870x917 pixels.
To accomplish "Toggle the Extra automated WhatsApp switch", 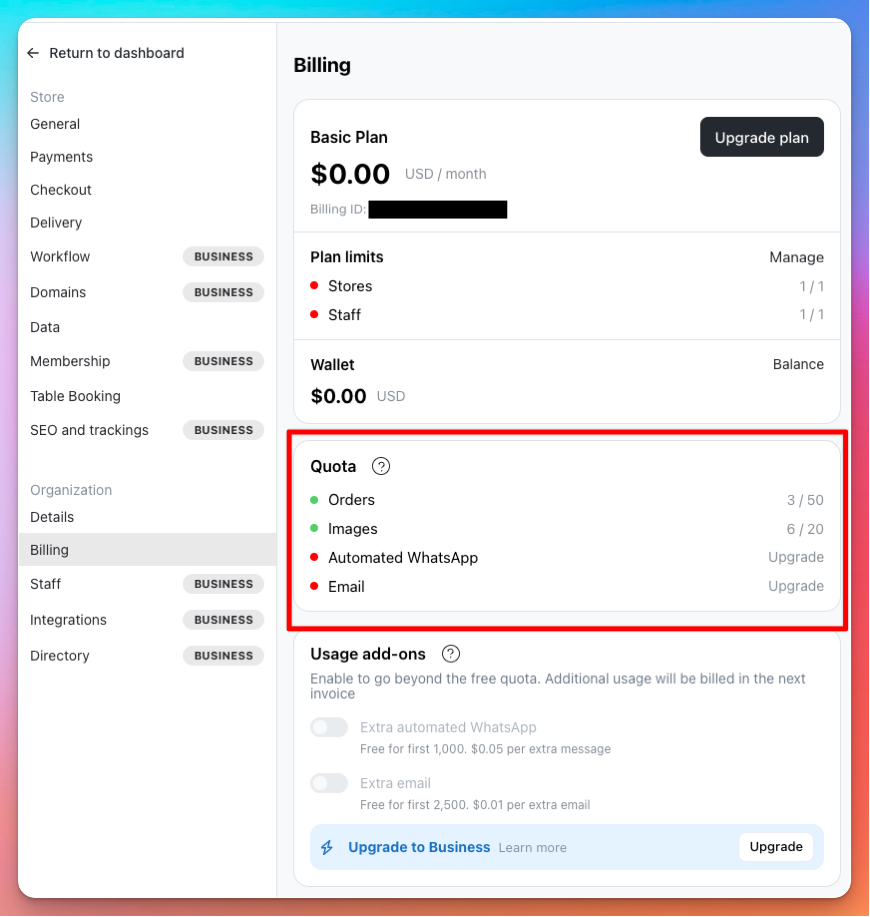I will pyautogui.click(x=329, y=728).
